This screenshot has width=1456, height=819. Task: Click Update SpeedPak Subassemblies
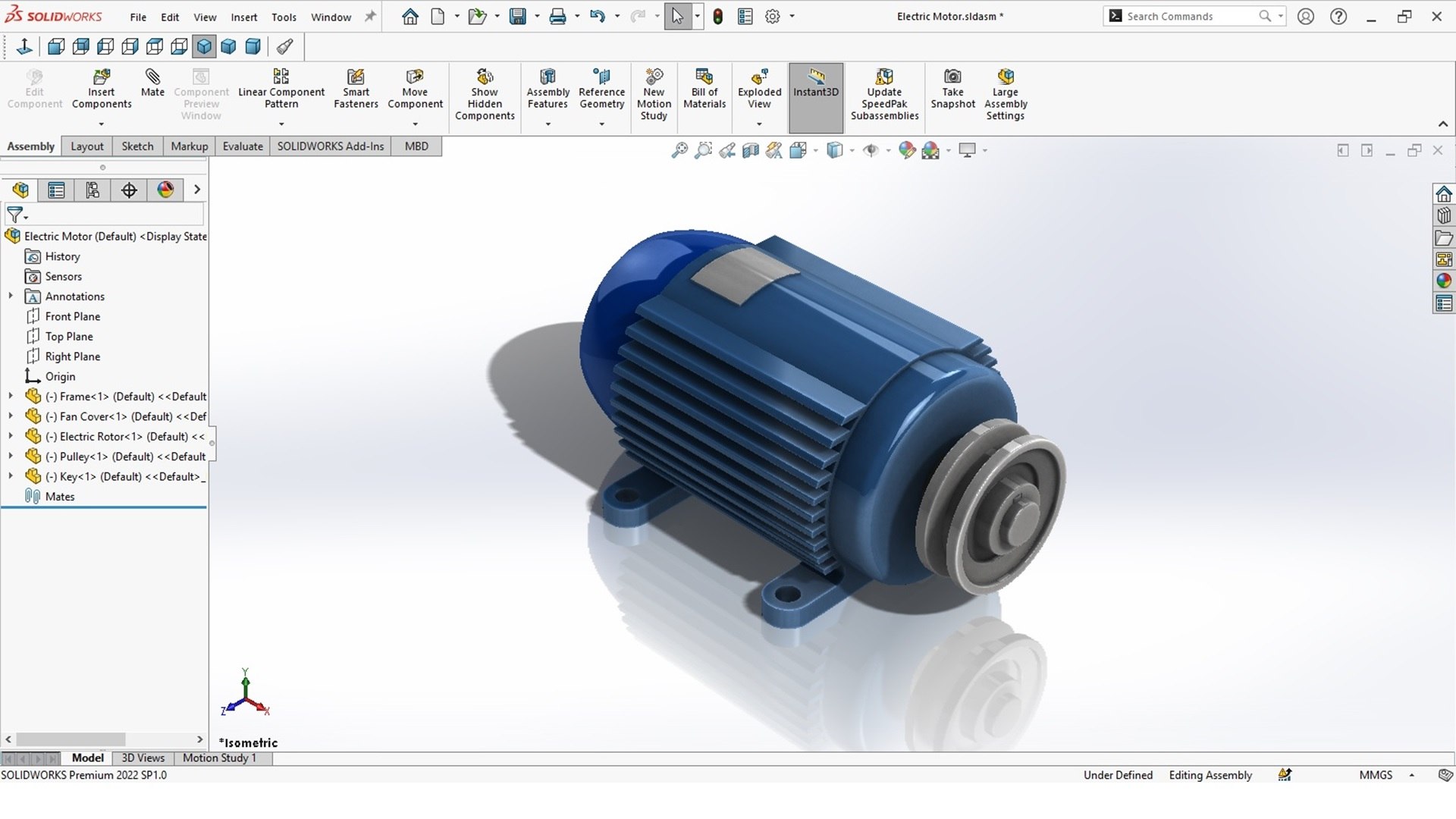point(884,95)
